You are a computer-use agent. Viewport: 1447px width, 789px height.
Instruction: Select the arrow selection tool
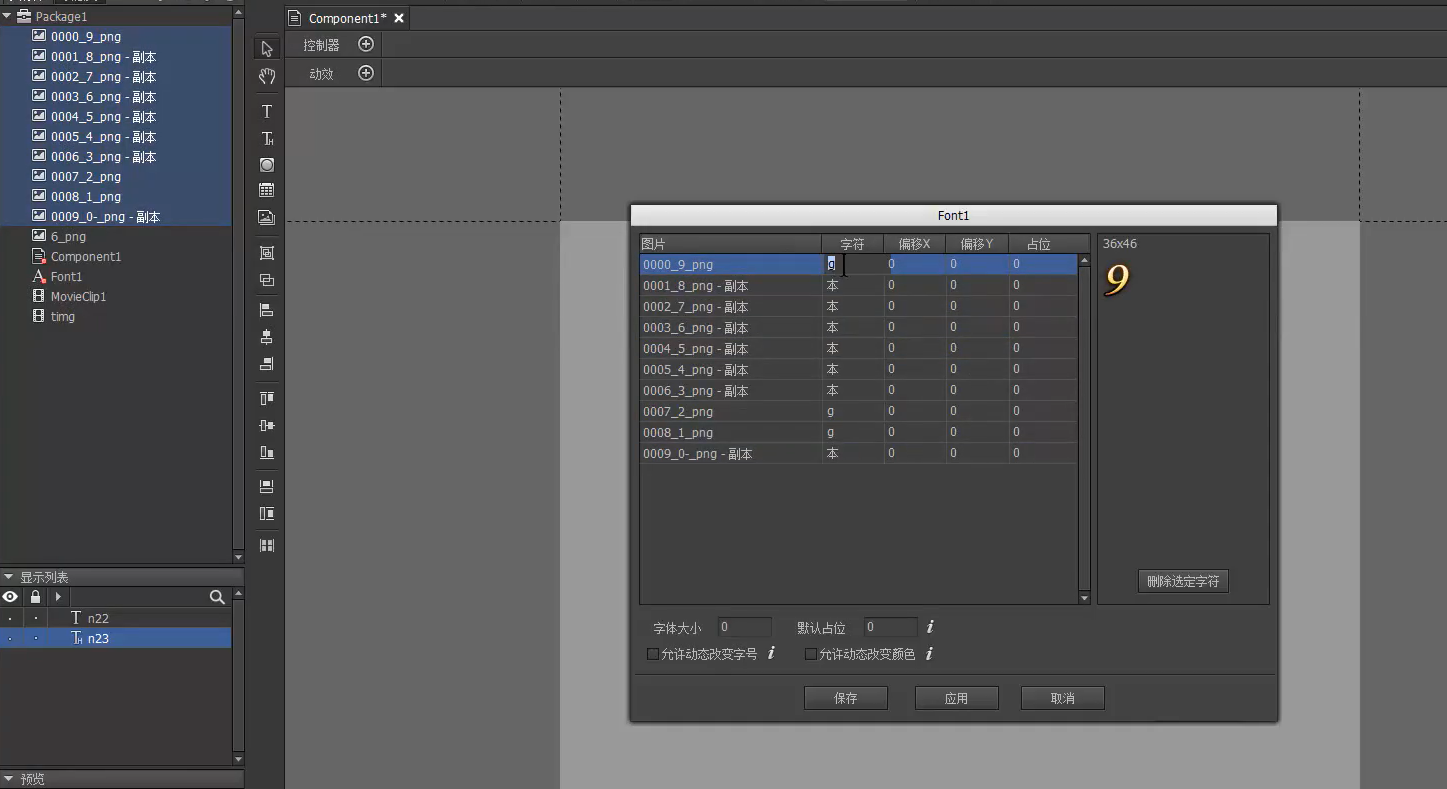(266, 48)
